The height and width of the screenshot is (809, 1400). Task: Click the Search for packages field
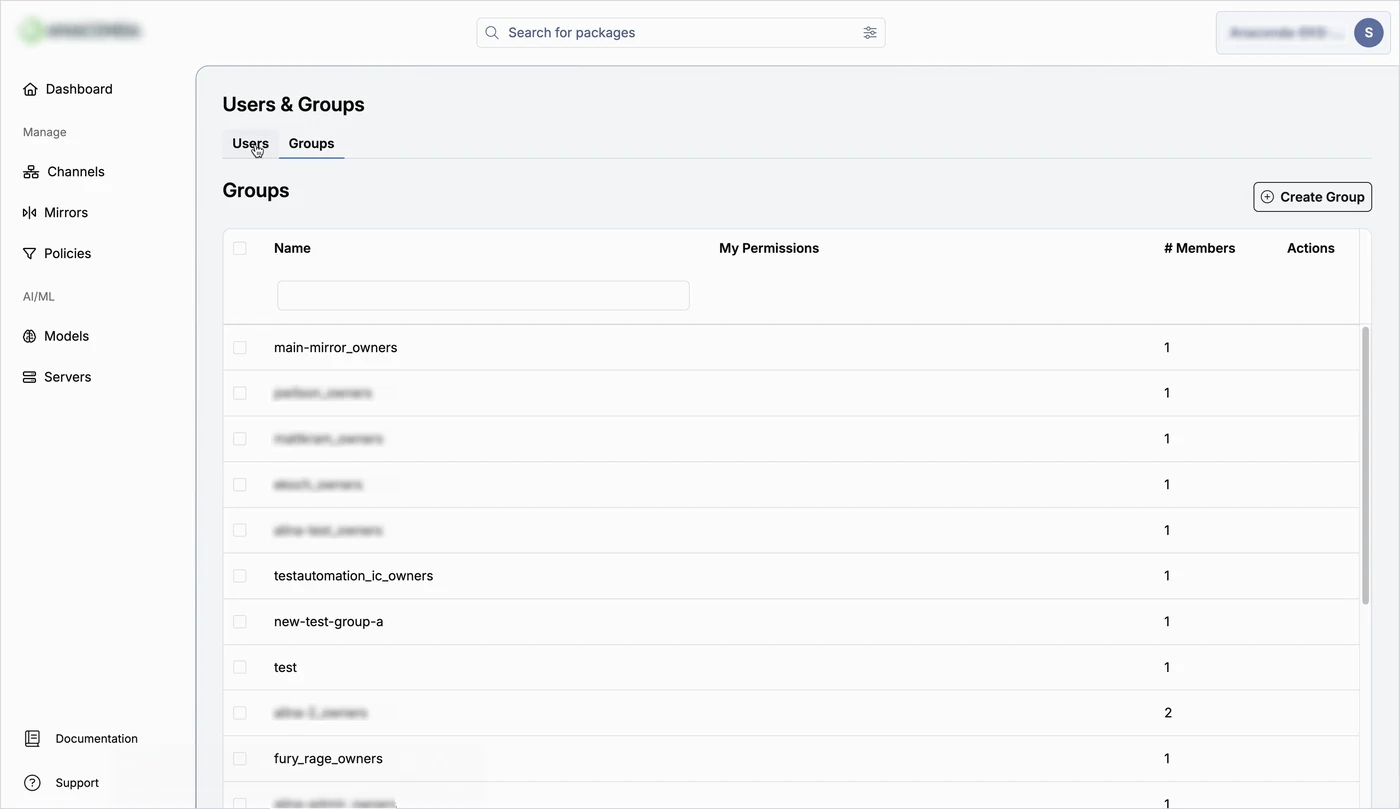coord(681,33)
